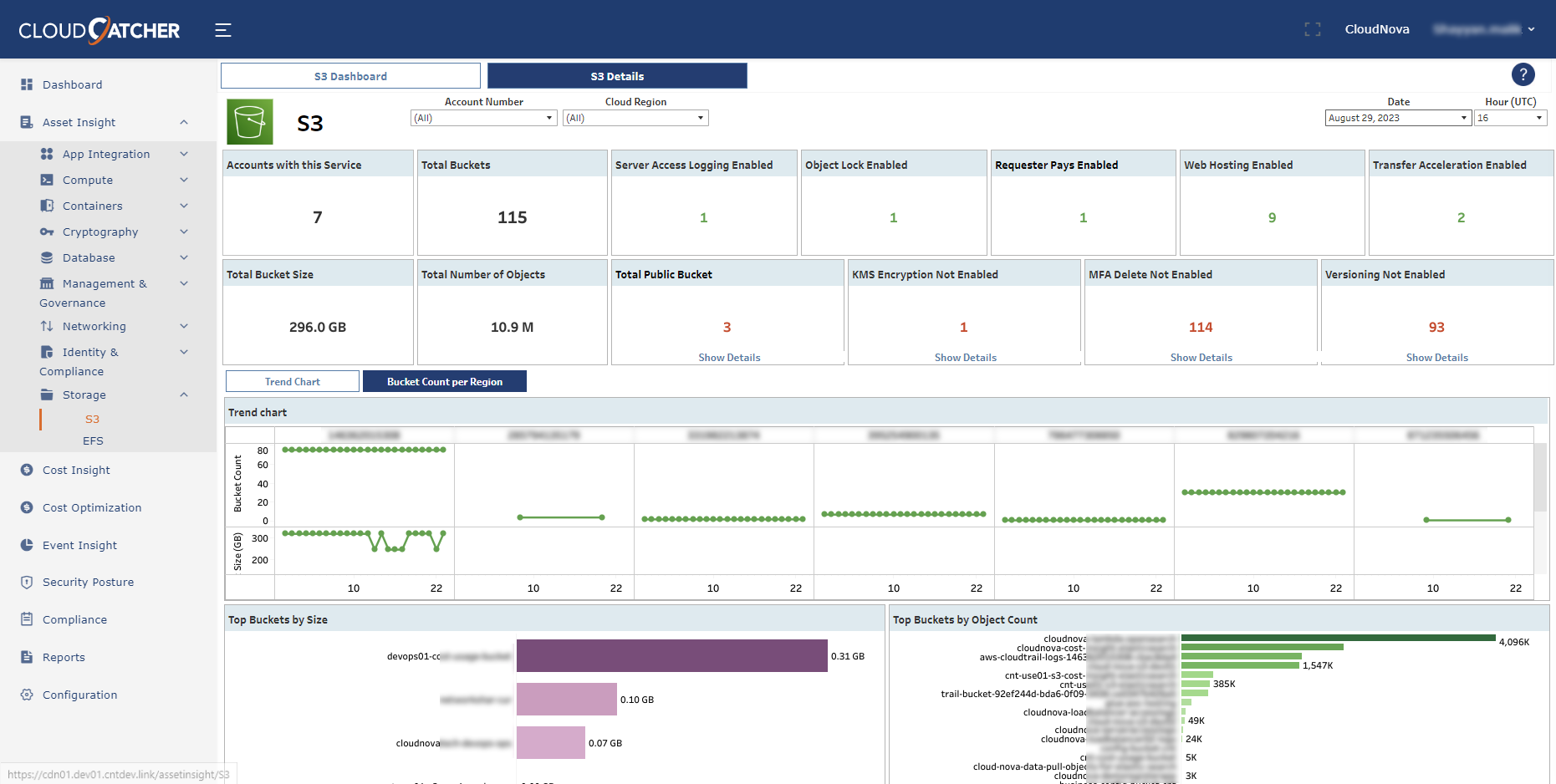This screenshot has width=1556, height=784.
Task: Click the green S3 bucket icon
Action: (250, 122)
